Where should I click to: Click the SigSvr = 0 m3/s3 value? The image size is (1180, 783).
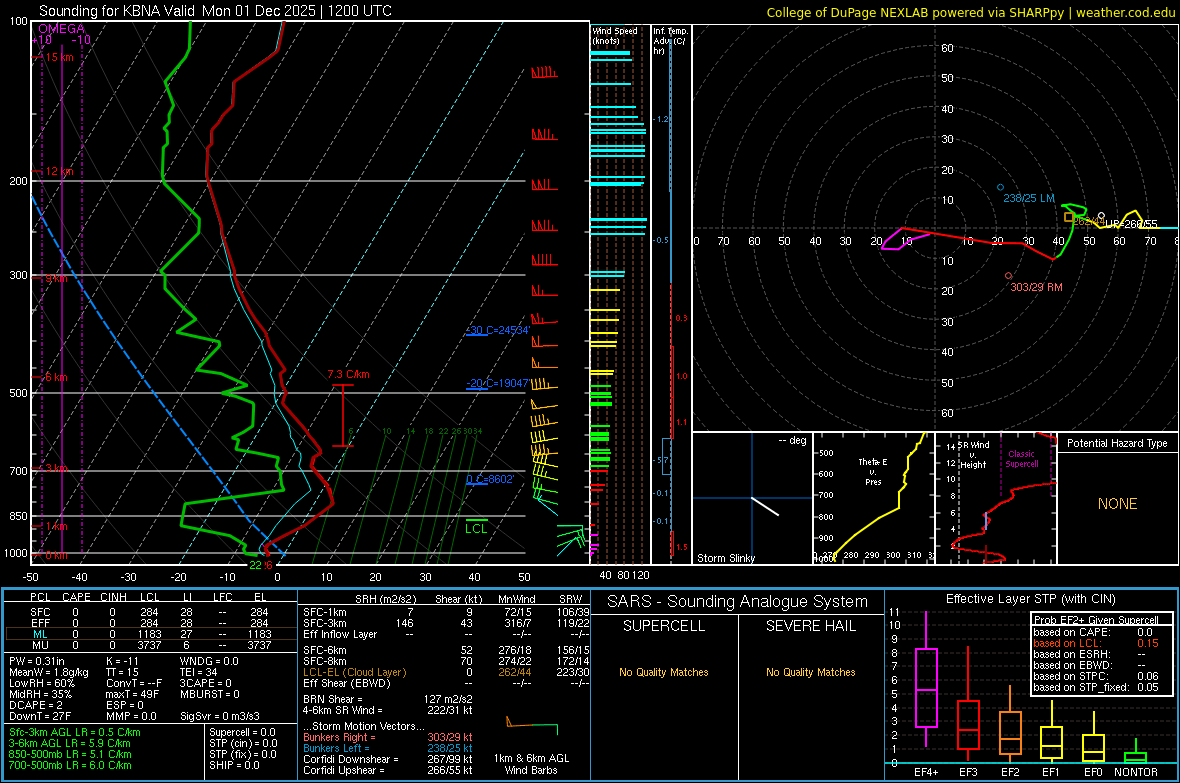tap(220, 716)
